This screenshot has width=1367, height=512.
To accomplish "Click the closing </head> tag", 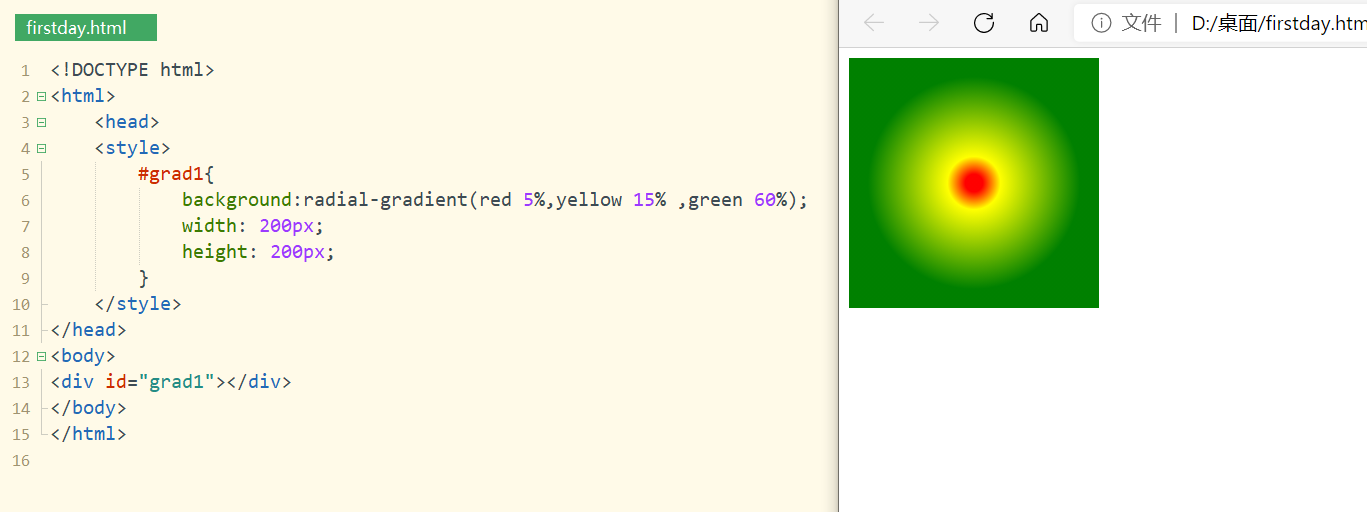I will pyautogui.click(x=89, y=330).
